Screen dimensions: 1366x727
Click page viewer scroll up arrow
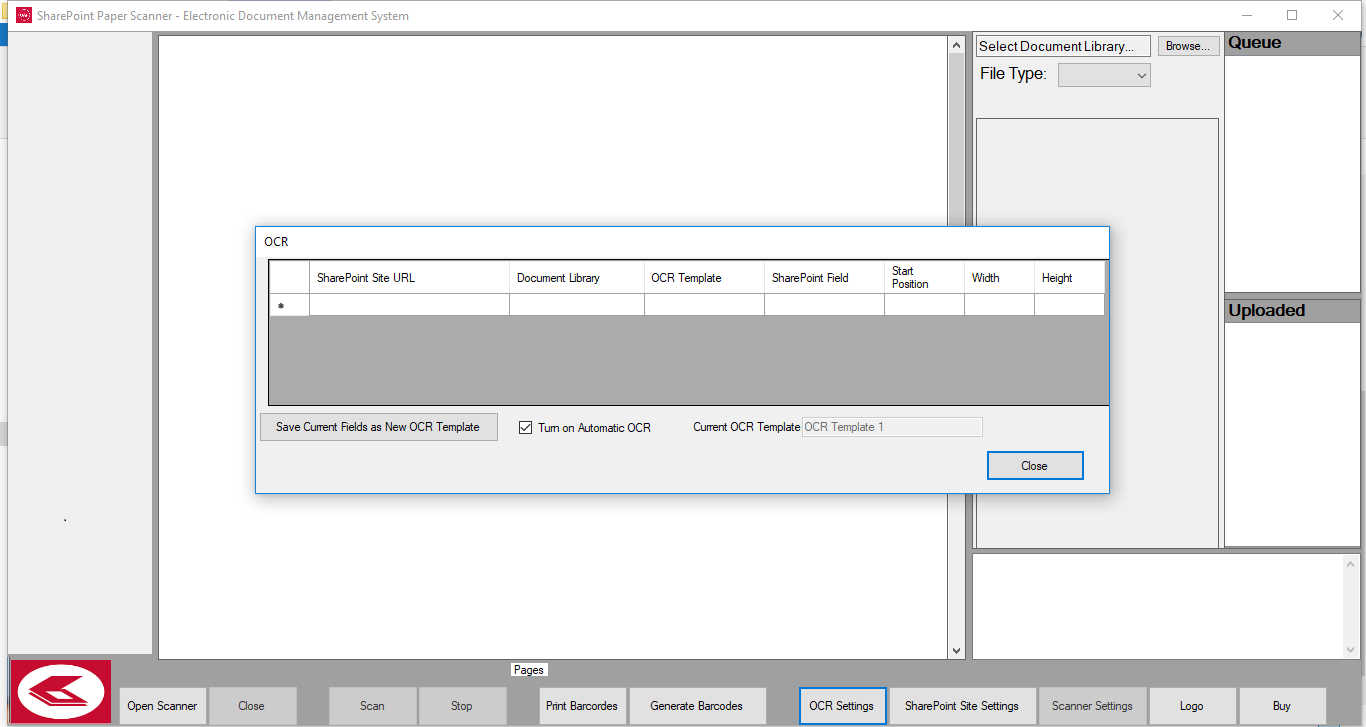[956, 45]
